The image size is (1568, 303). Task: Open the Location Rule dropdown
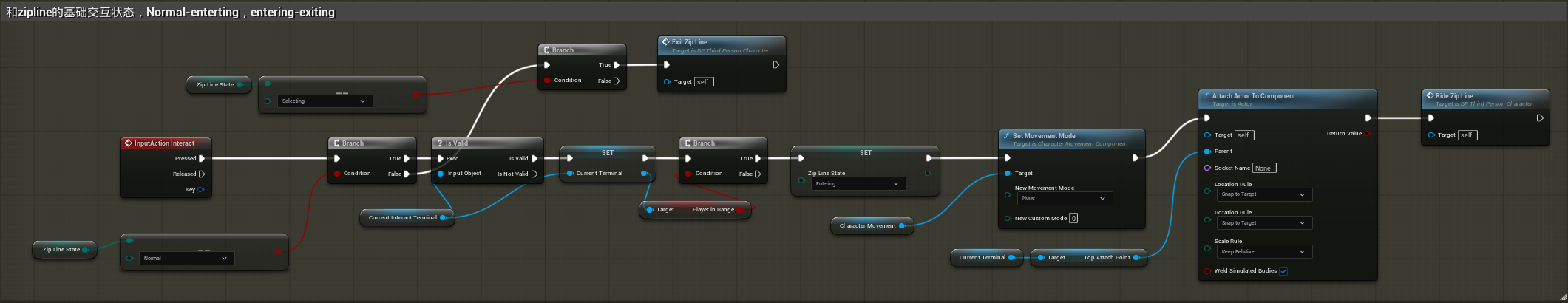[x=1265, y=194]
